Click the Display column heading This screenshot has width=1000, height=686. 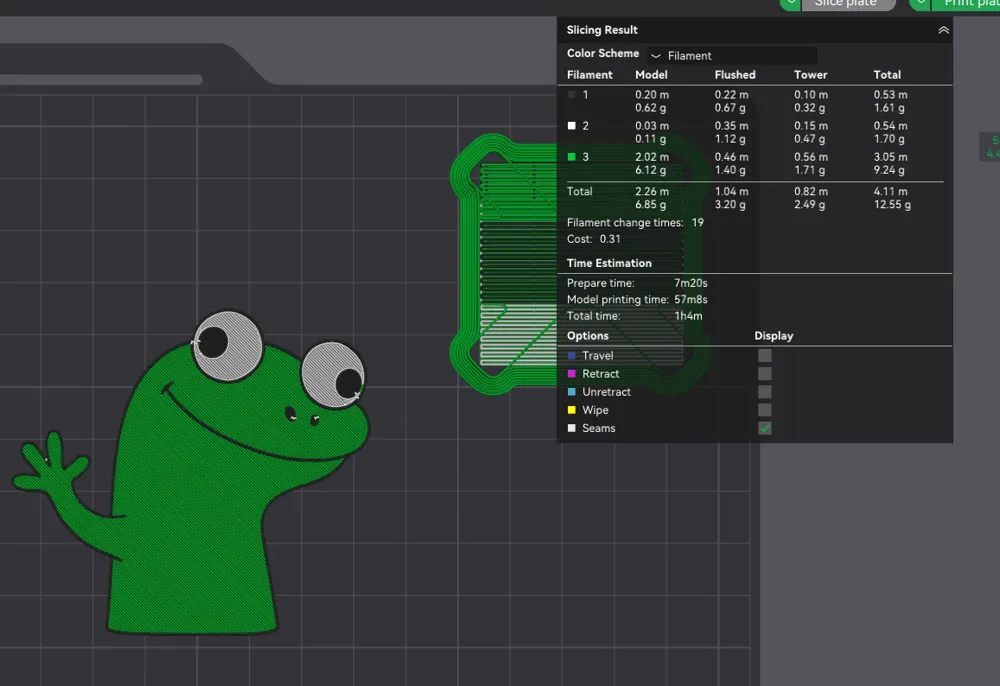coord(774,336)
